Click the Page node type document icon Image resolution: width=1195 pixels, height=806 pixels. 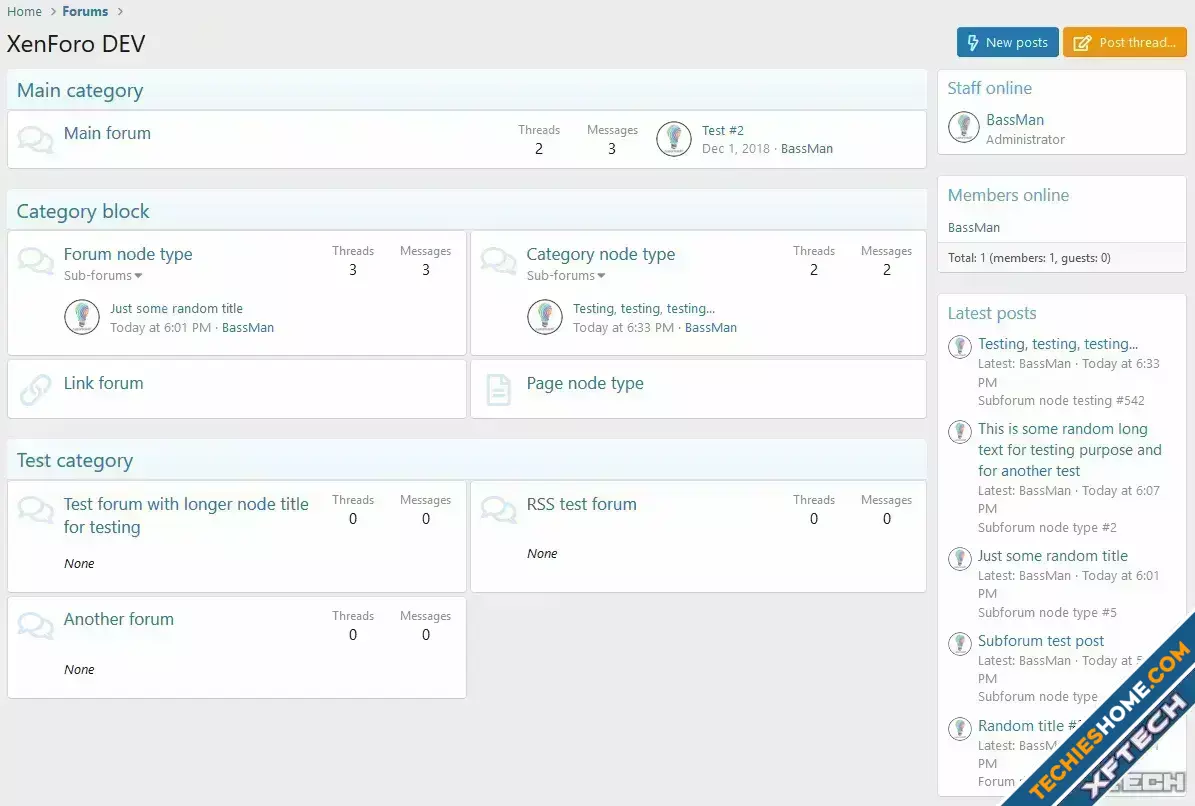click(x=498, y=389)
